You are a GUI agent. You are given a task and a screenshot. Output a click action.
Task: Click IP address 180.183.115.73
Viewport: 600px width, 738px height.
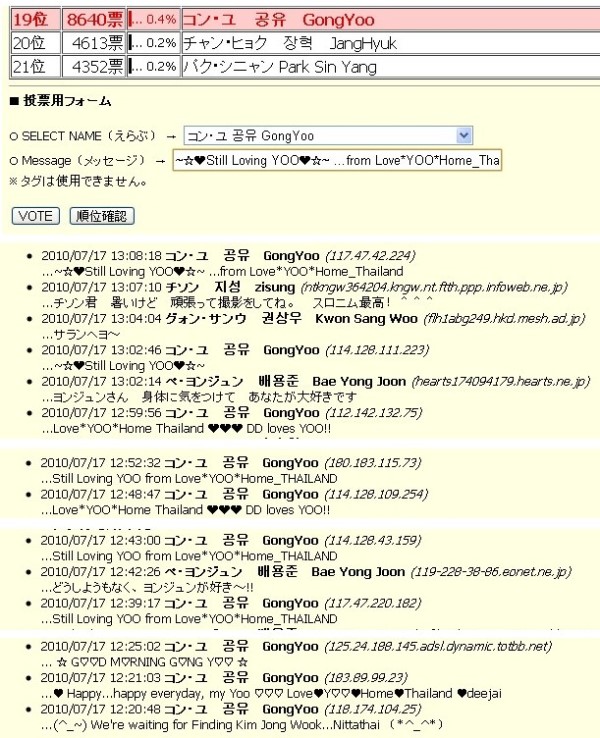pyautogui.click(x=373, y=463)
